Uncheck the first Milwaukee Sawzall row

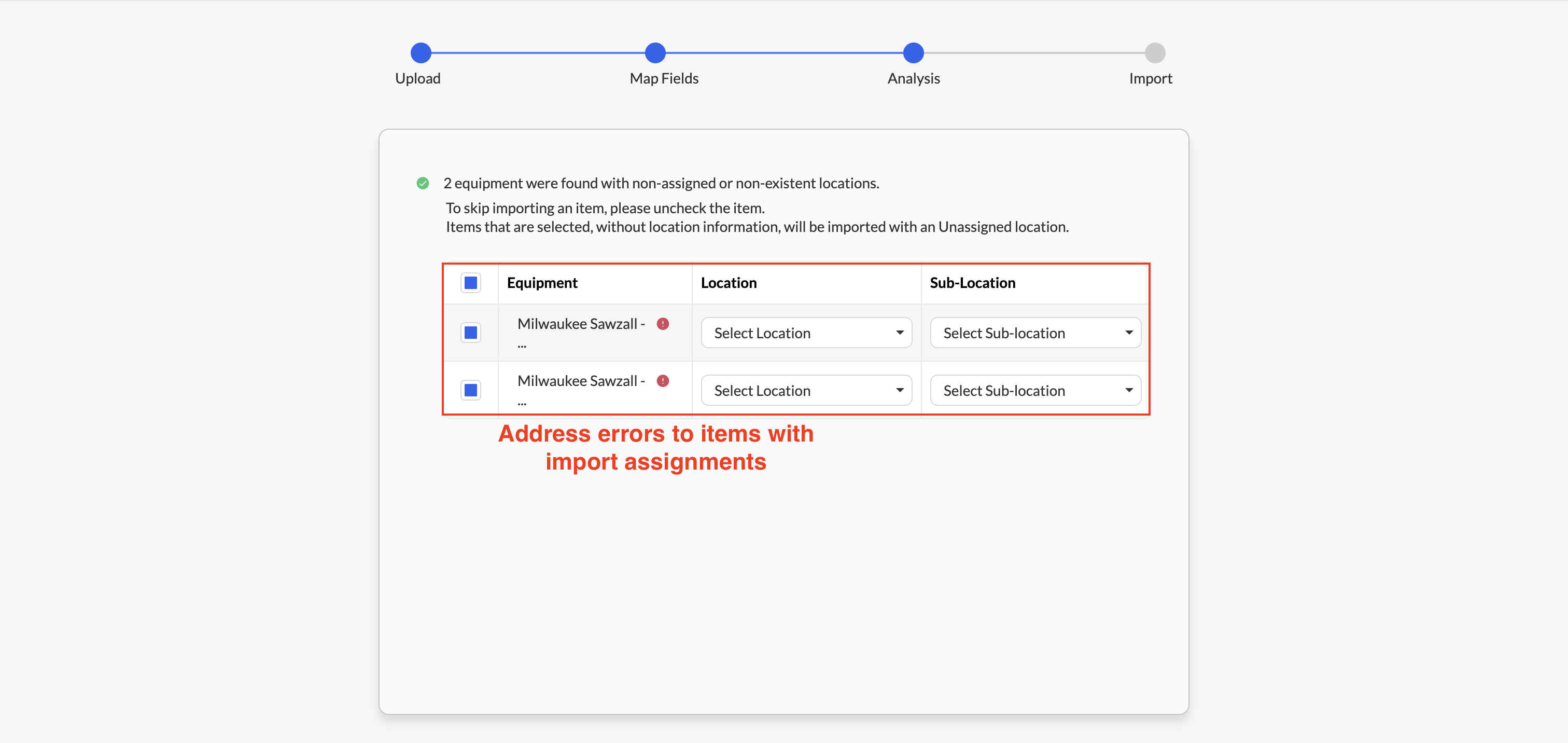click(470, 333)
